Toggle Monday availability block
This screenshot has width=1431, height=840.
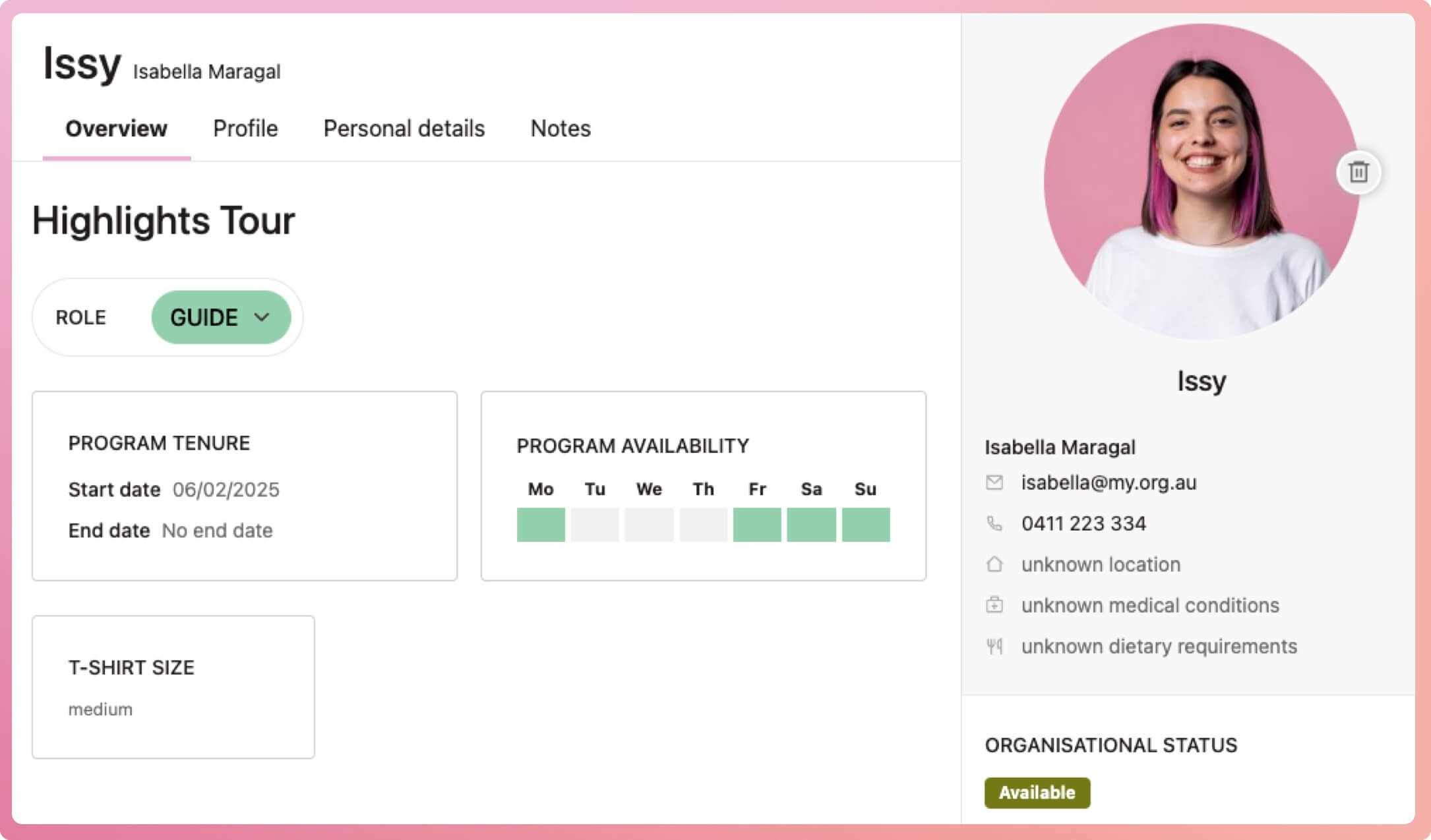click(x=541, y=524)
